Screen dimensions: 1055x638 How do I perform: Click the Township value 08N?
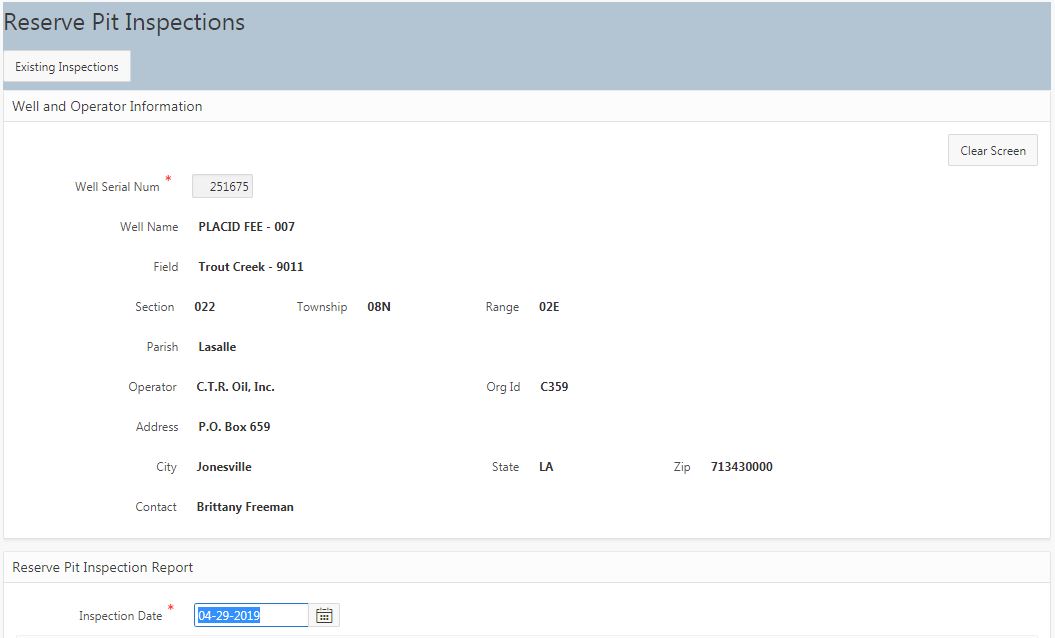point(379,307)
